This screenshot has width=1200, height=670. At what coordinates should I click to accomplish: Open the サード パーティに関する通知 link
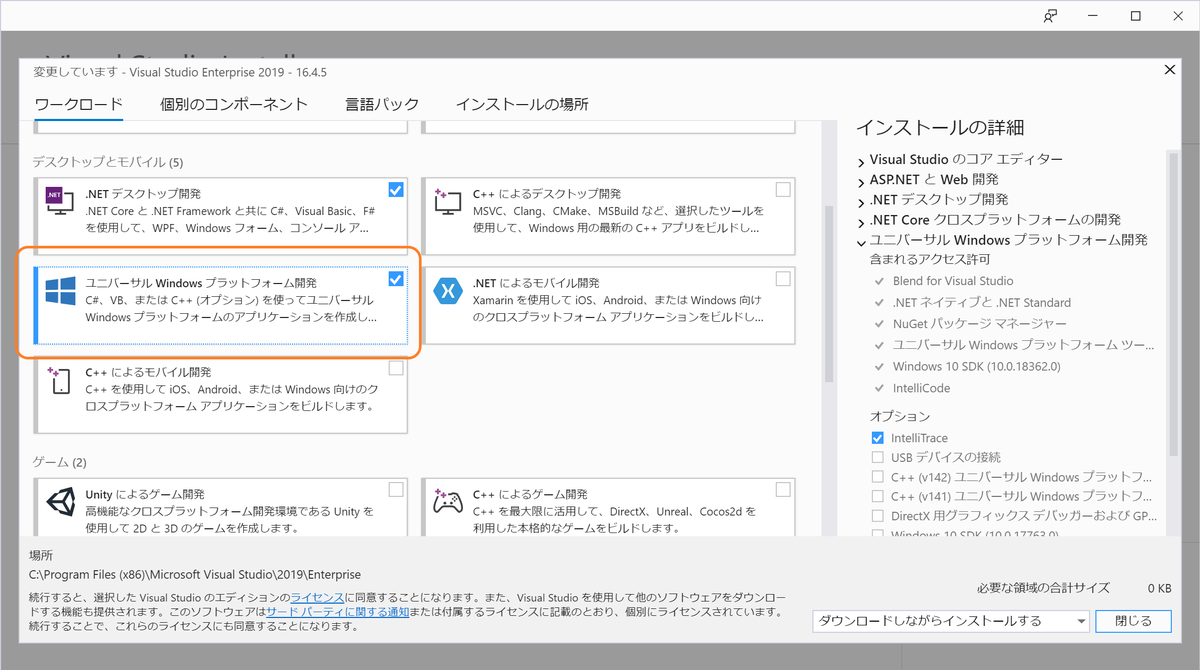336,611
